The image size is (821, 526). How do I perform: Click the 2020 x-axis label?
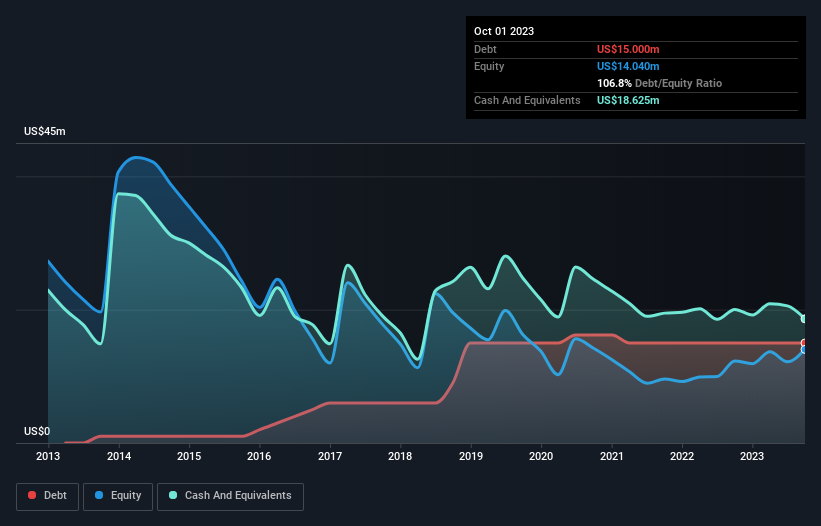tap(541, 456)
